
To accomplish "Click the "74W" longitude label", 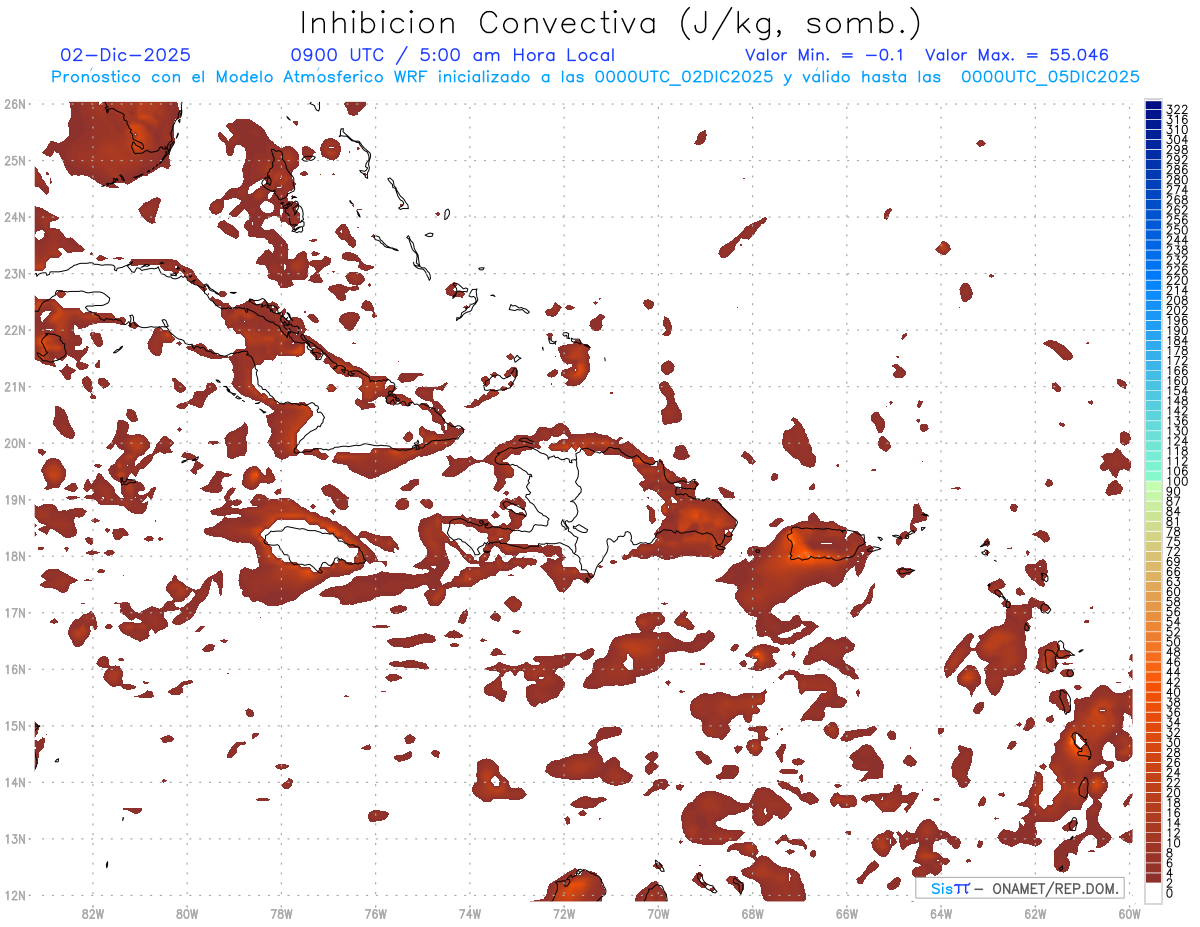I will [470, 913].
